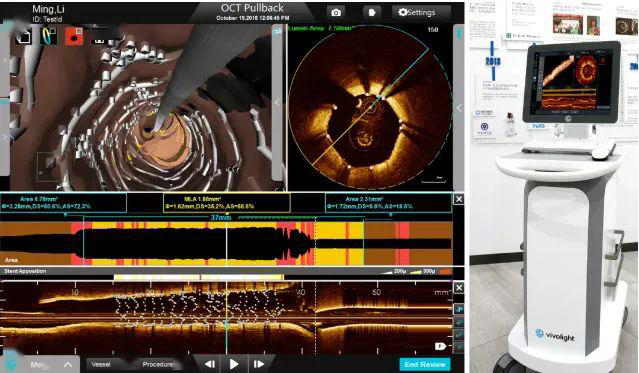
Task: Select the MLA 1.88mm² measurement box
Action: [227, 203]
